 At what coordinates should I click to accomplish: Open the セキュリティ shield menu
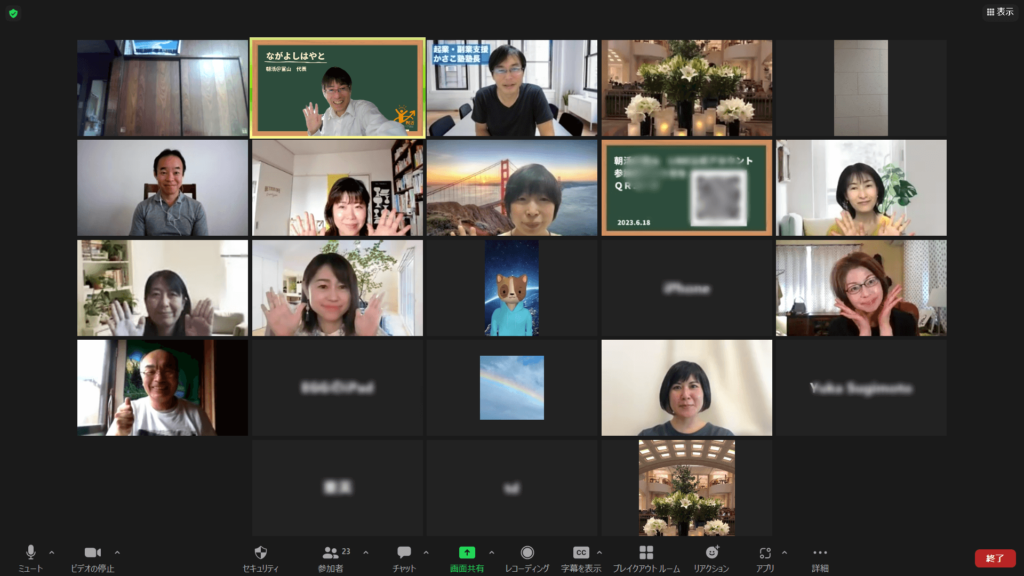pyautogui.click(x=261, y=556)
